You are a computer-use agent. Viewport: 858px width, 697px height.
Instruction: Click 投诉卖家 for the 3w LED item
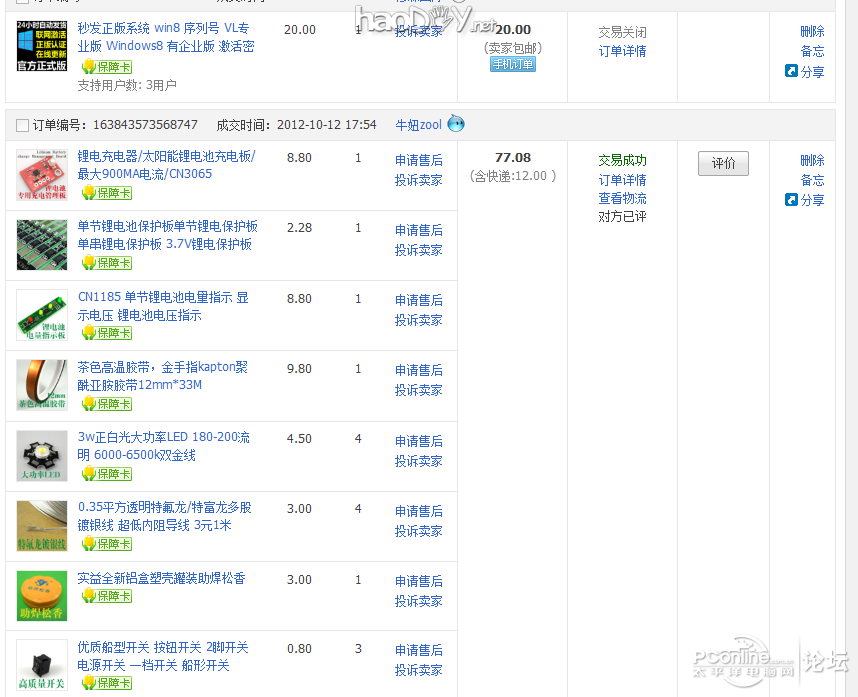(418, 461)
